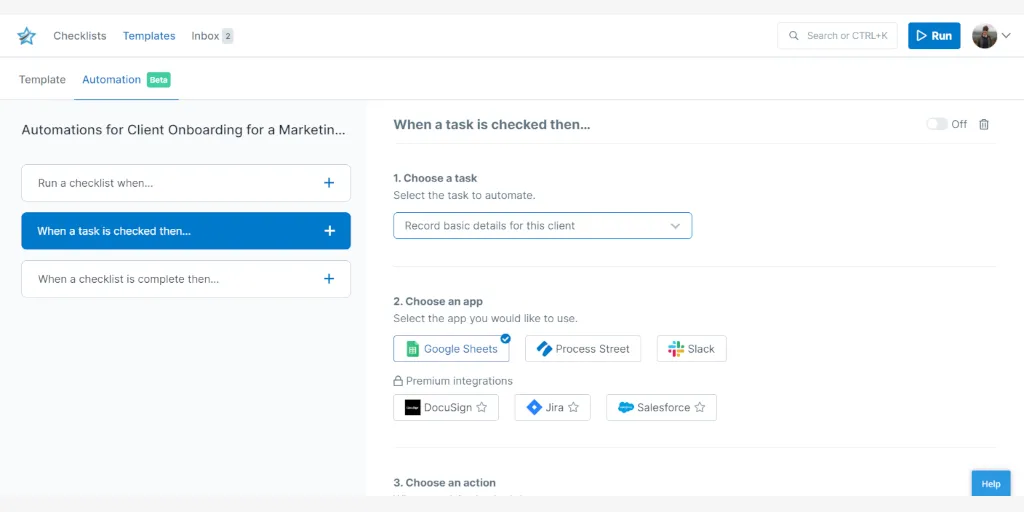Expand the user account menu chevron
Viewport: 1024px width, 512px height.
[1006, 36]
